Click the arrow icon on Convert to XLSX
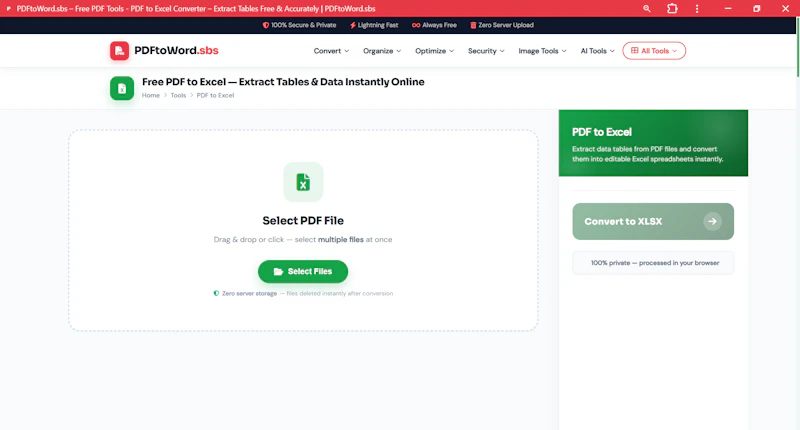Viewport: 800px width, 430px height. coord(712,221)
